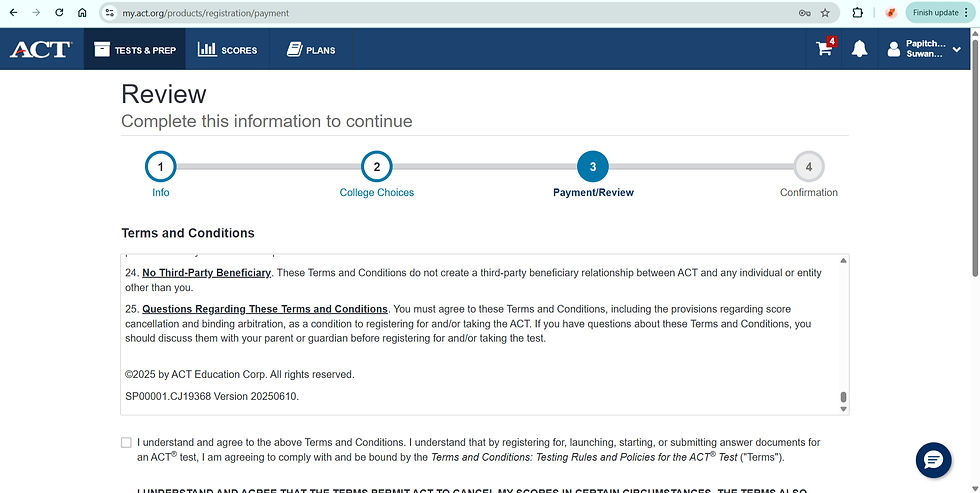
Task: Click the address bar URL
Action: (206, 12)
